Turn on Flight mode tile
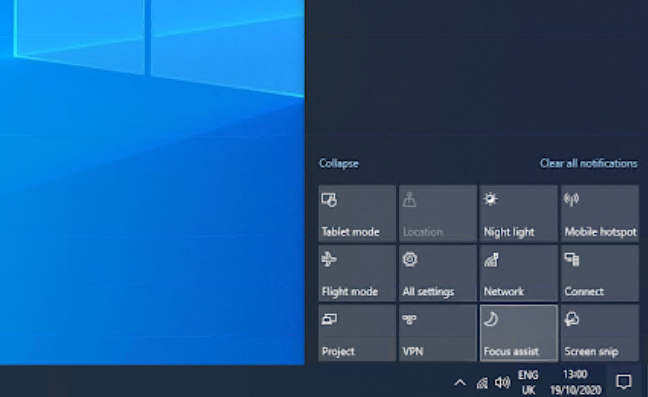The image size is (648, 397). [357, 273]
